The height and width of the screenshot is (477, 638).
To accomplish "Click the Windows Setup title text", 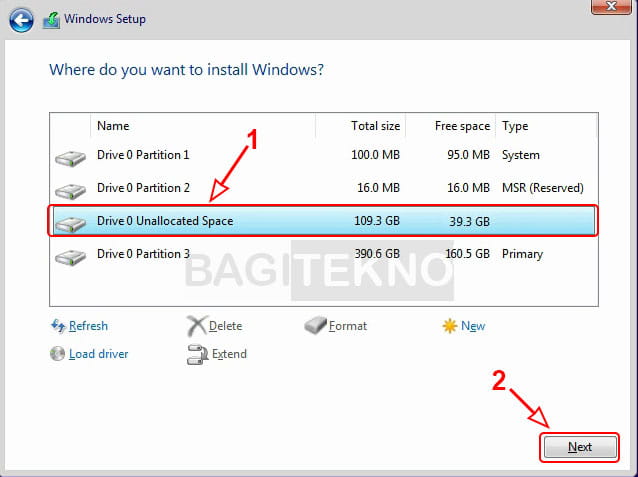I will [x=105, y=19].
